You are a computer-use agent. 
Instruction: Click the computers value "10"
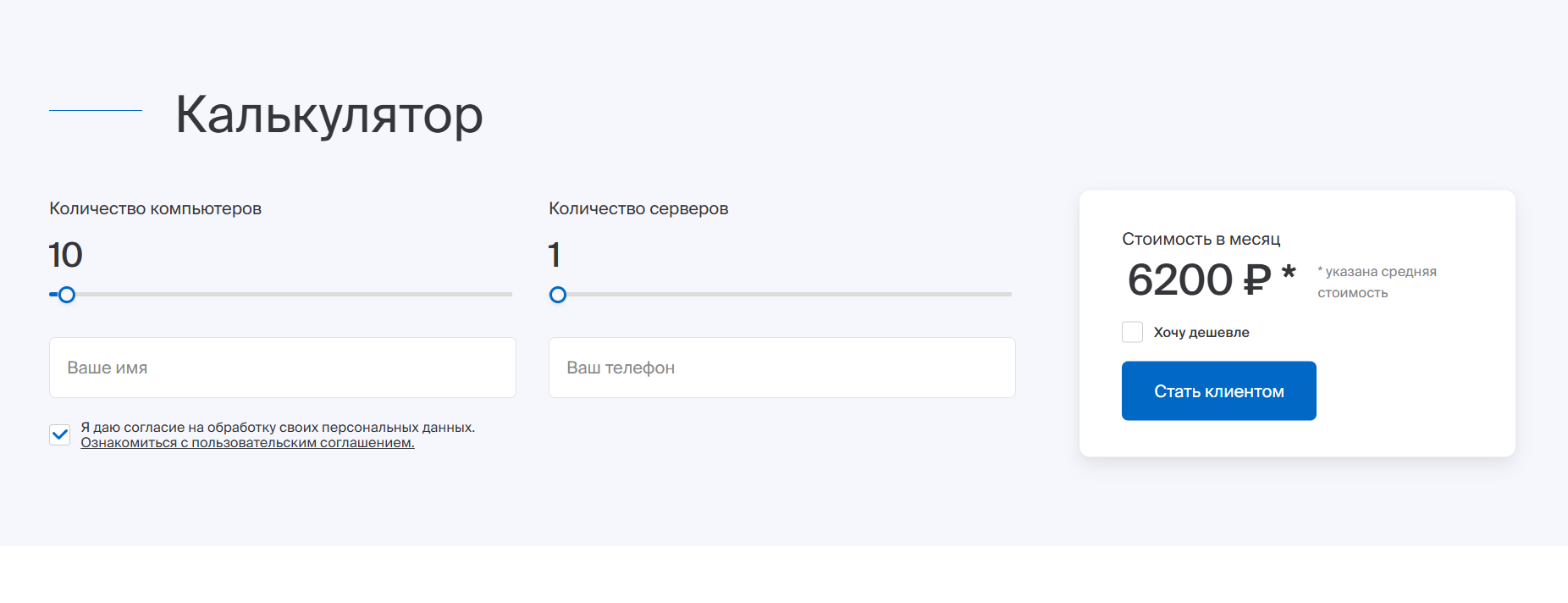point(65,255)
